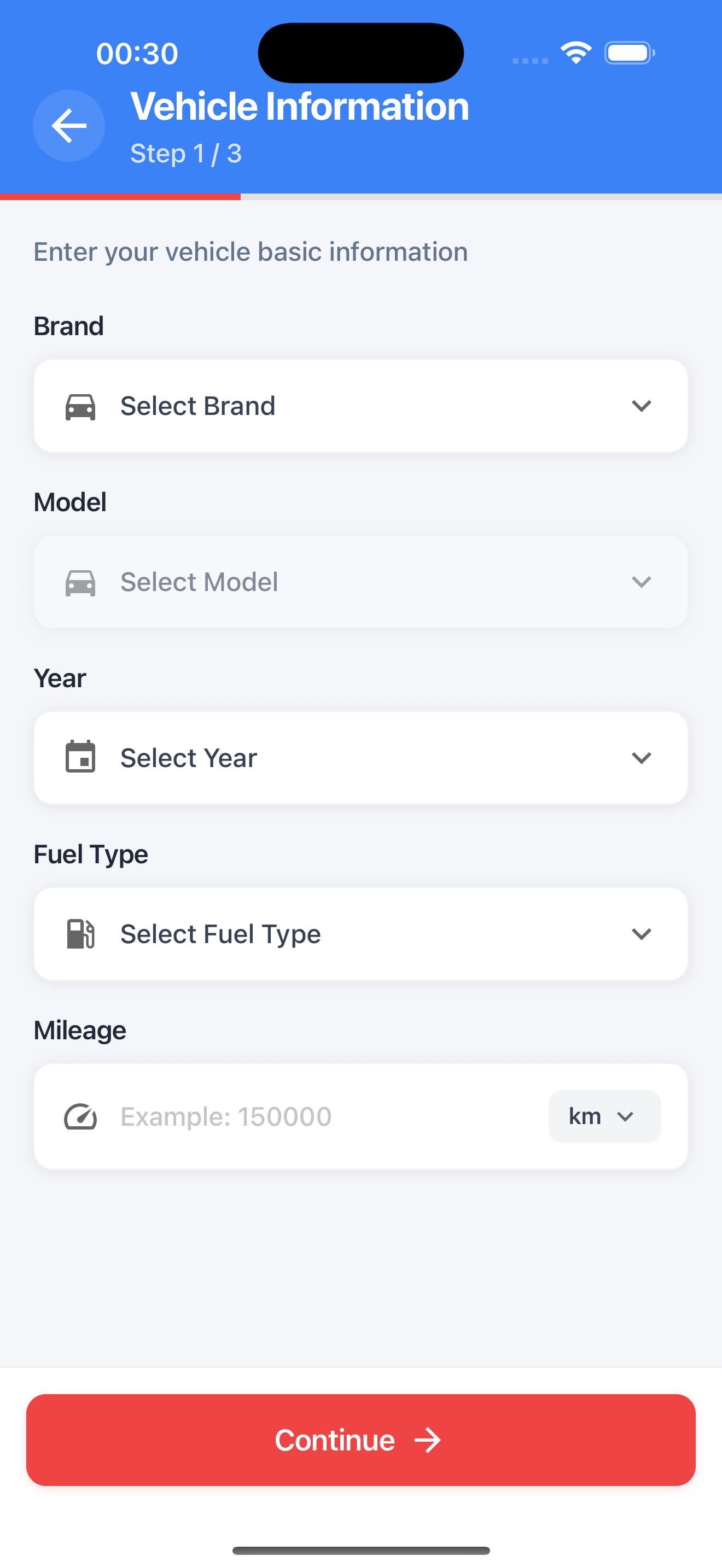
Task: Click the calendar icon in Year field
Action: coord(80,757)
